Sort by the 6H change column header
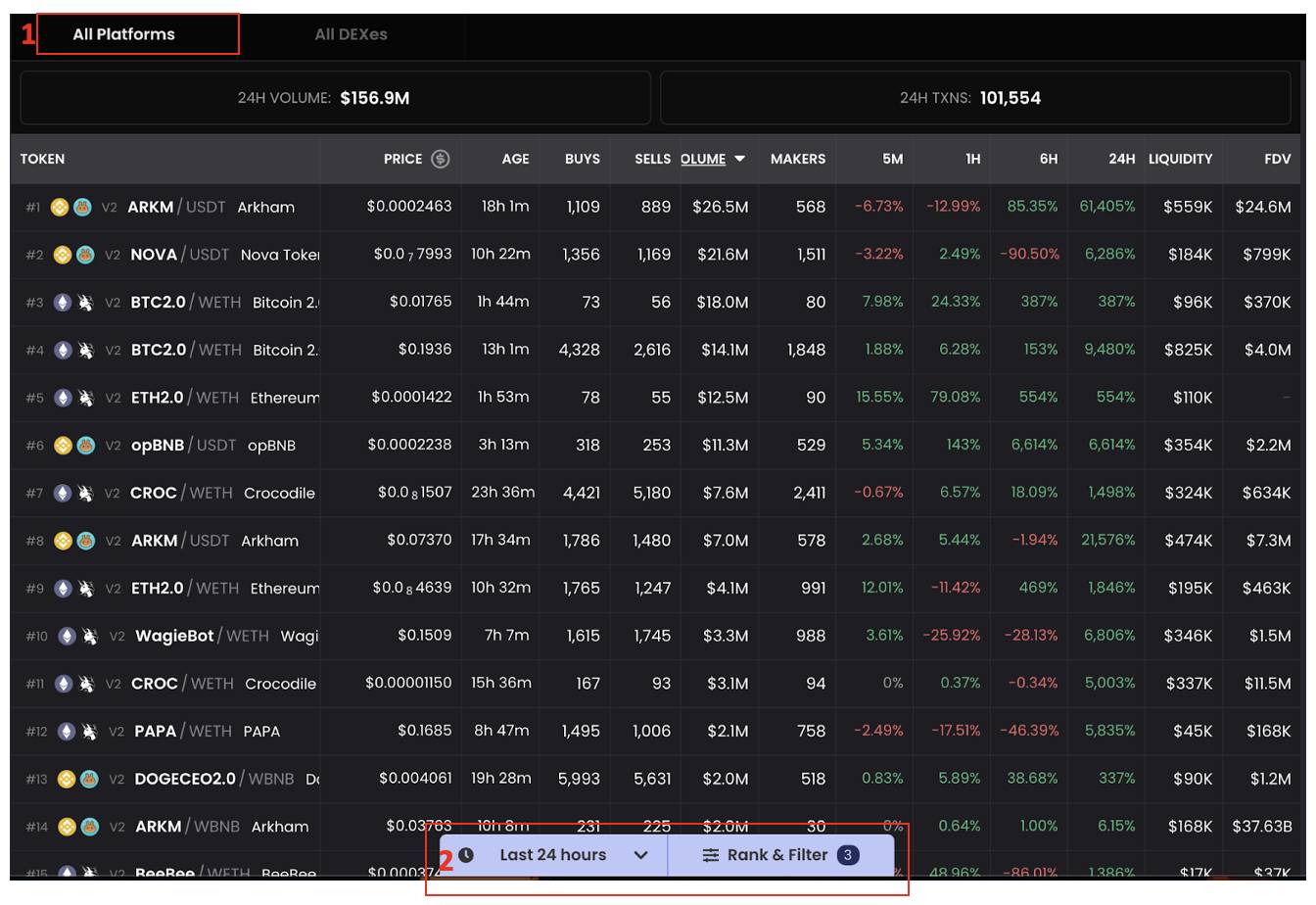 1048,159
